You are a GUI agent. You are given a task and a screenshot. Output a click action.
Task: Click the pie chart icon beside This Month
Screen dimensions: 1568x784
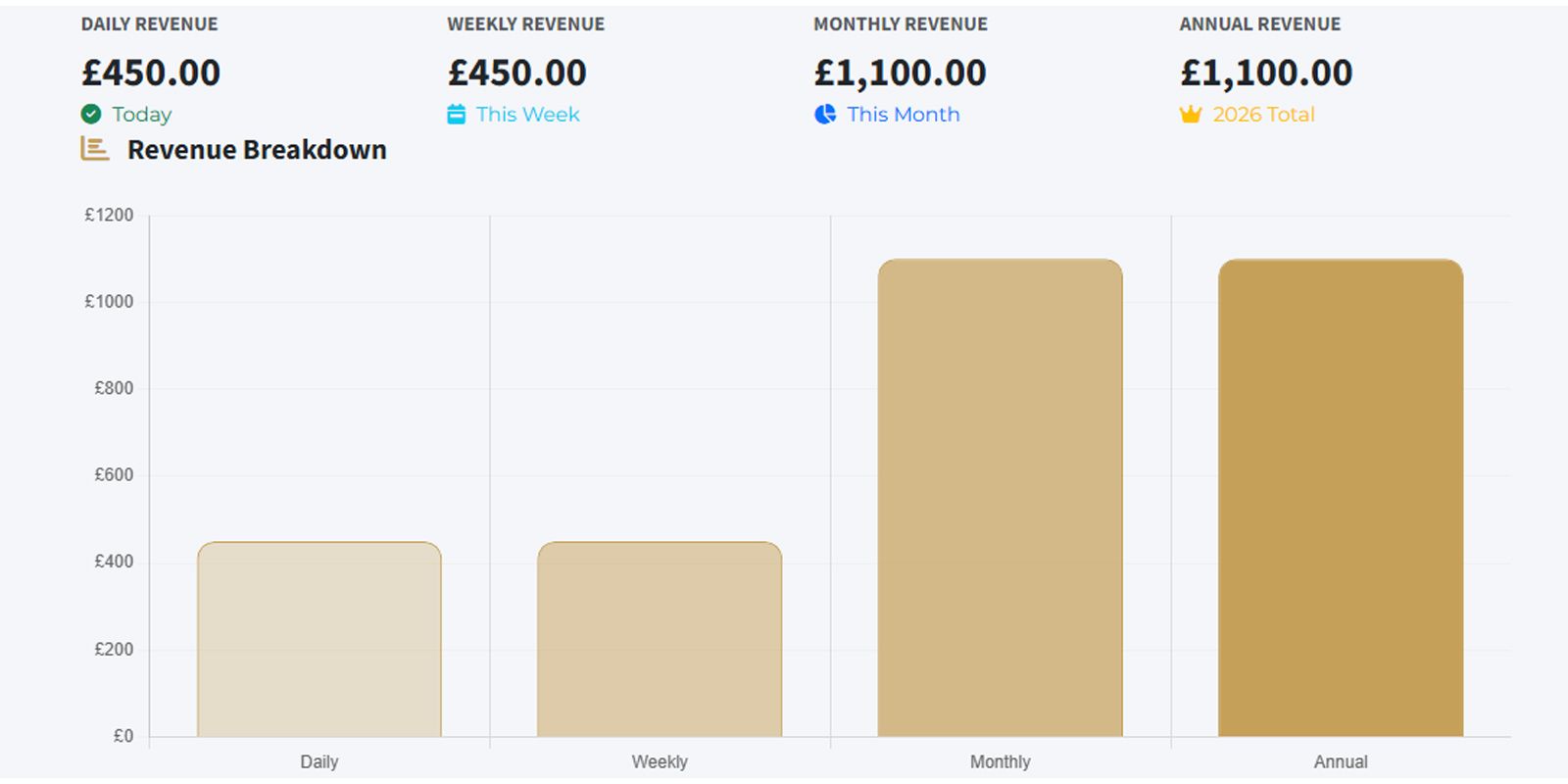click(x=825, y=115)
